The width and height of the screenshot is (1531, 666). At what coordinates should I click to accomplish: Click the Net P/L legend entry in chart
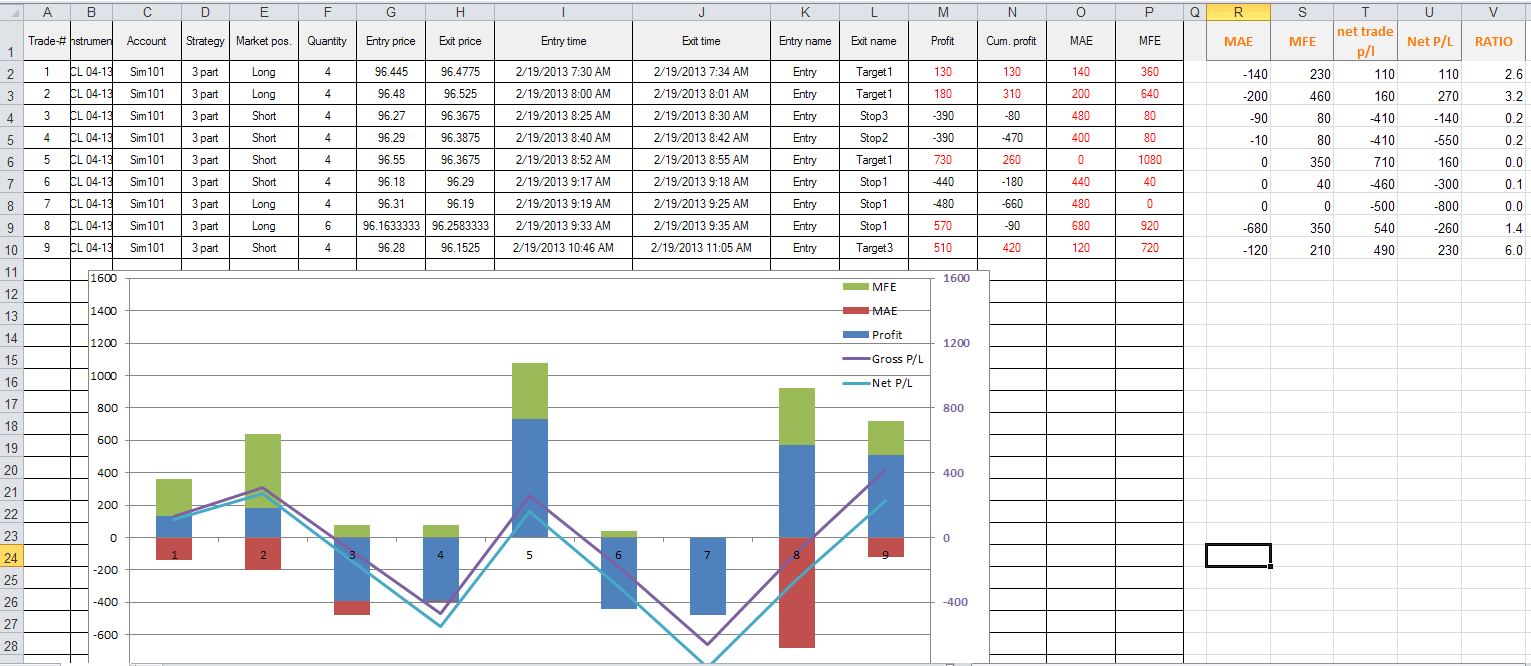coord(876,383)
